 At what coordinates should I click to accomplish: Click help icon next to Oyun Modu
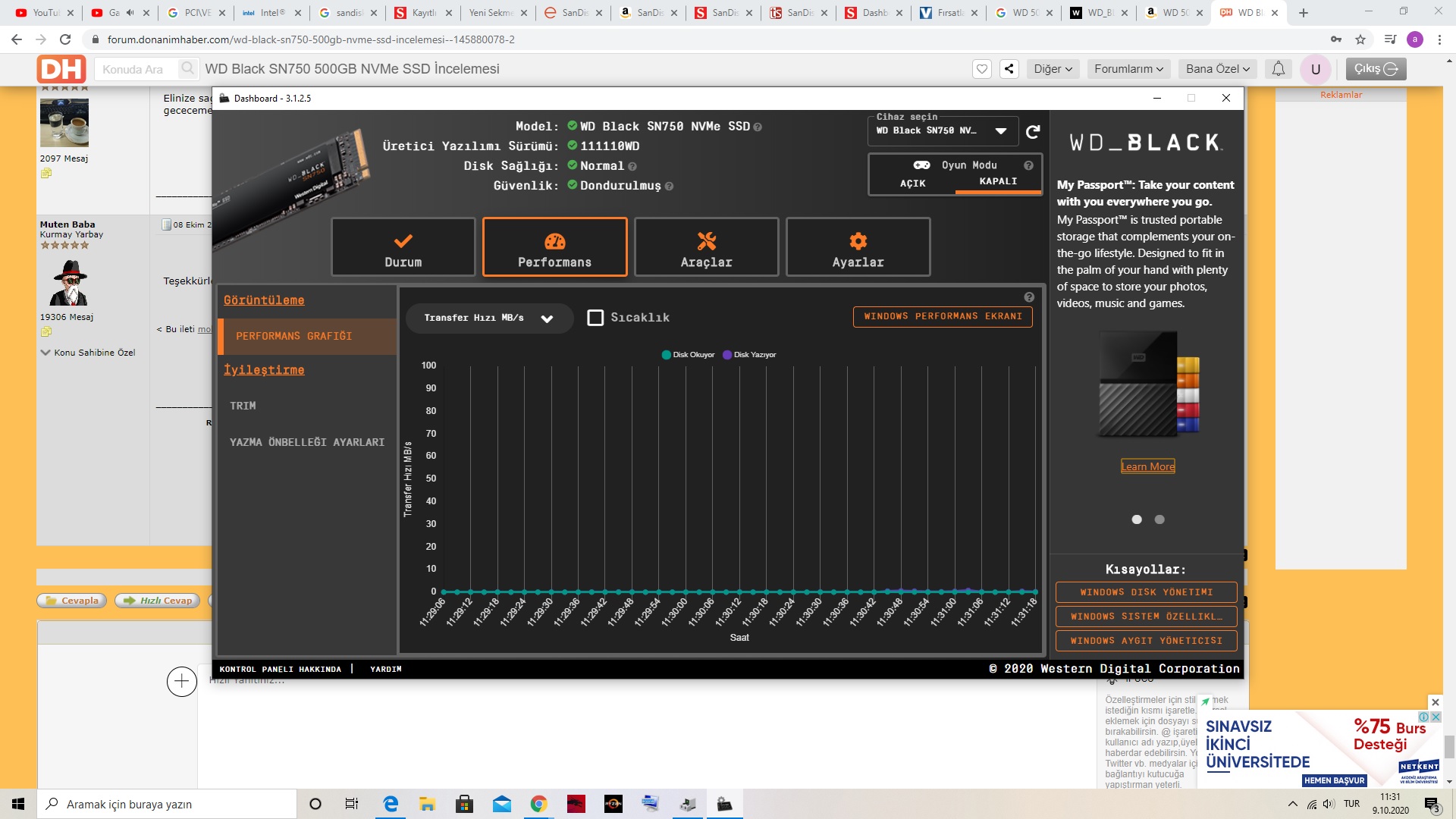pos(1028,165)
